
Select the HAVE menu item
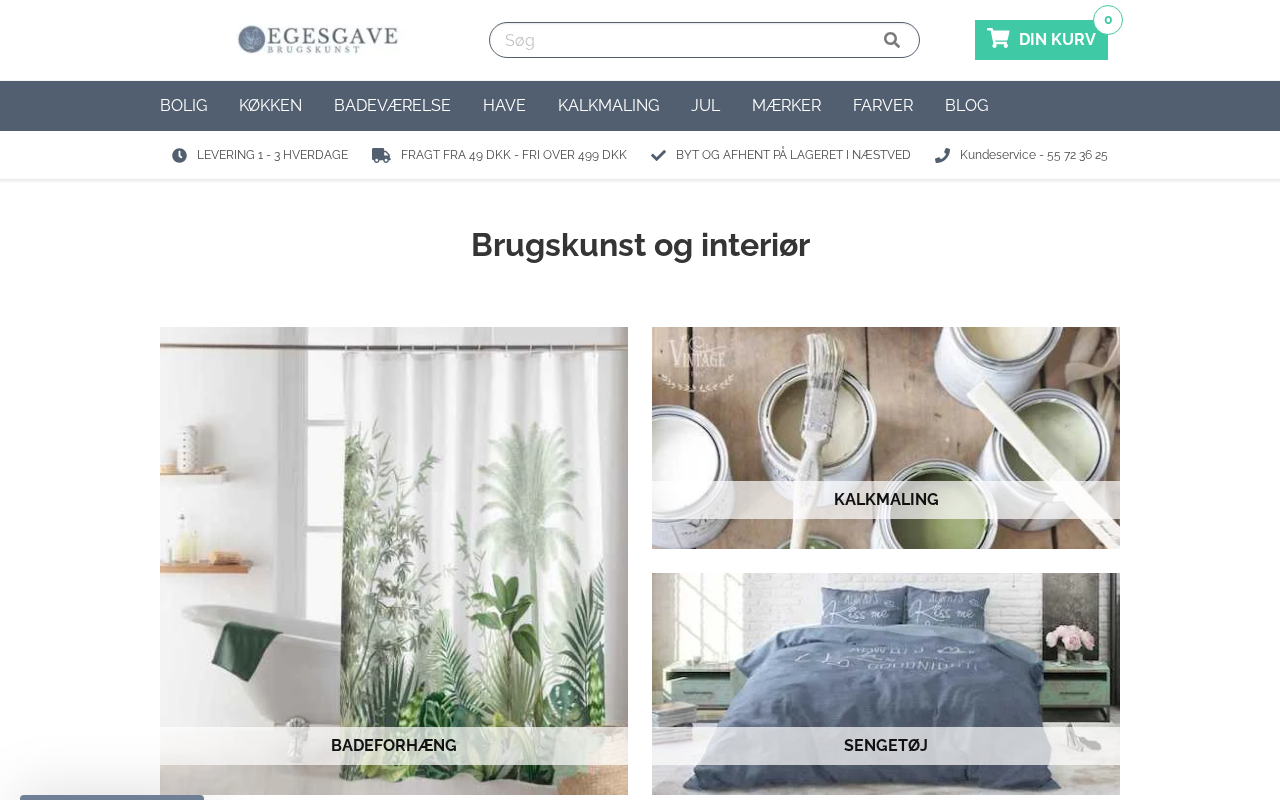[x=504, y=106]
